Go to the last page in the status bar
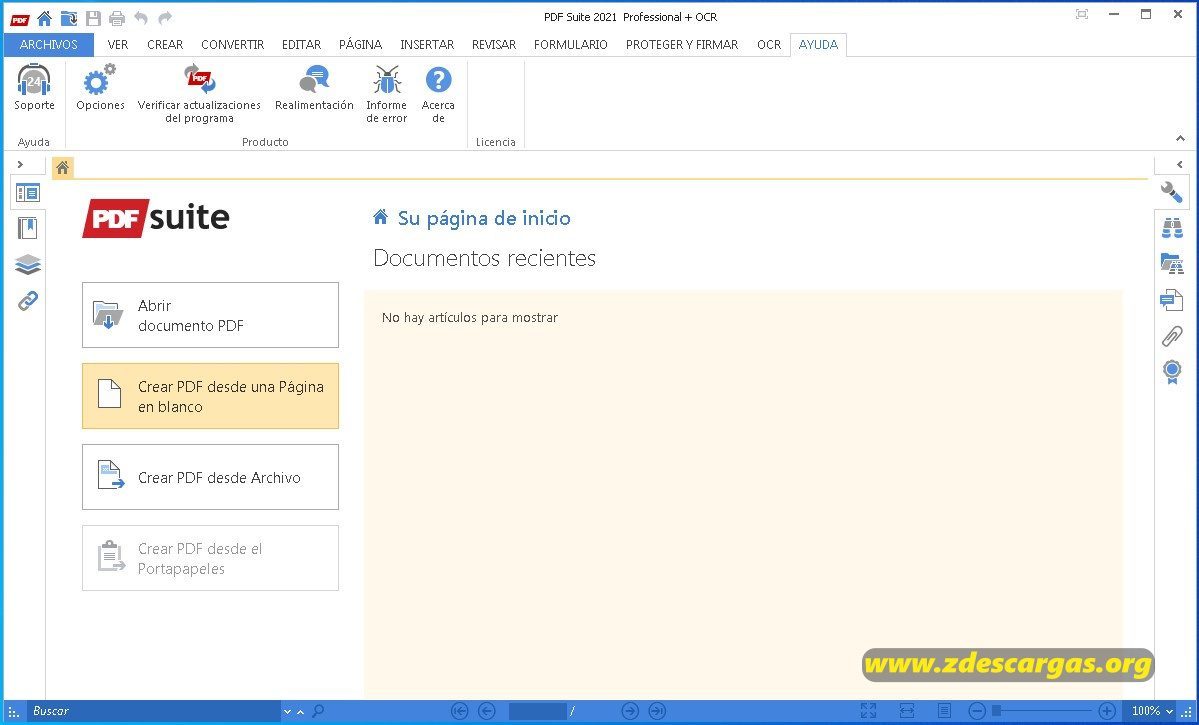 point(657,711)
